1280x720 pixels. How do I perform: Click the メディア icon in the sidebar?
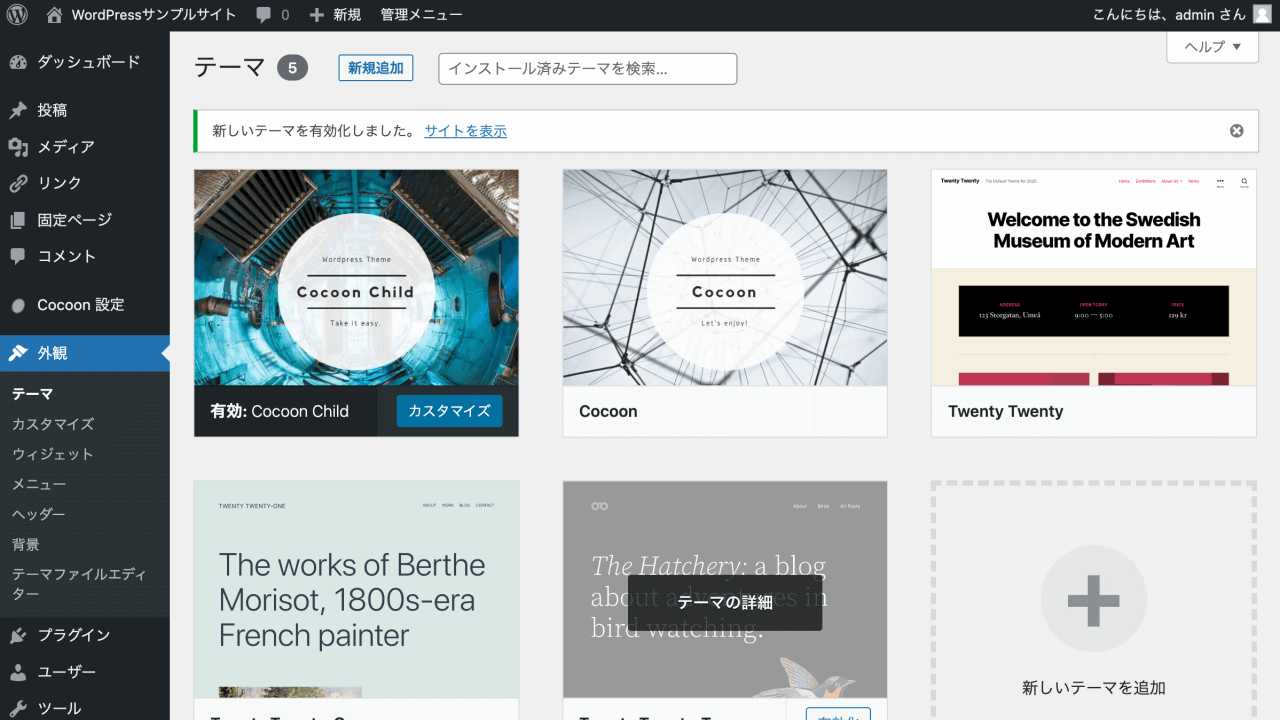click(18, 147)
